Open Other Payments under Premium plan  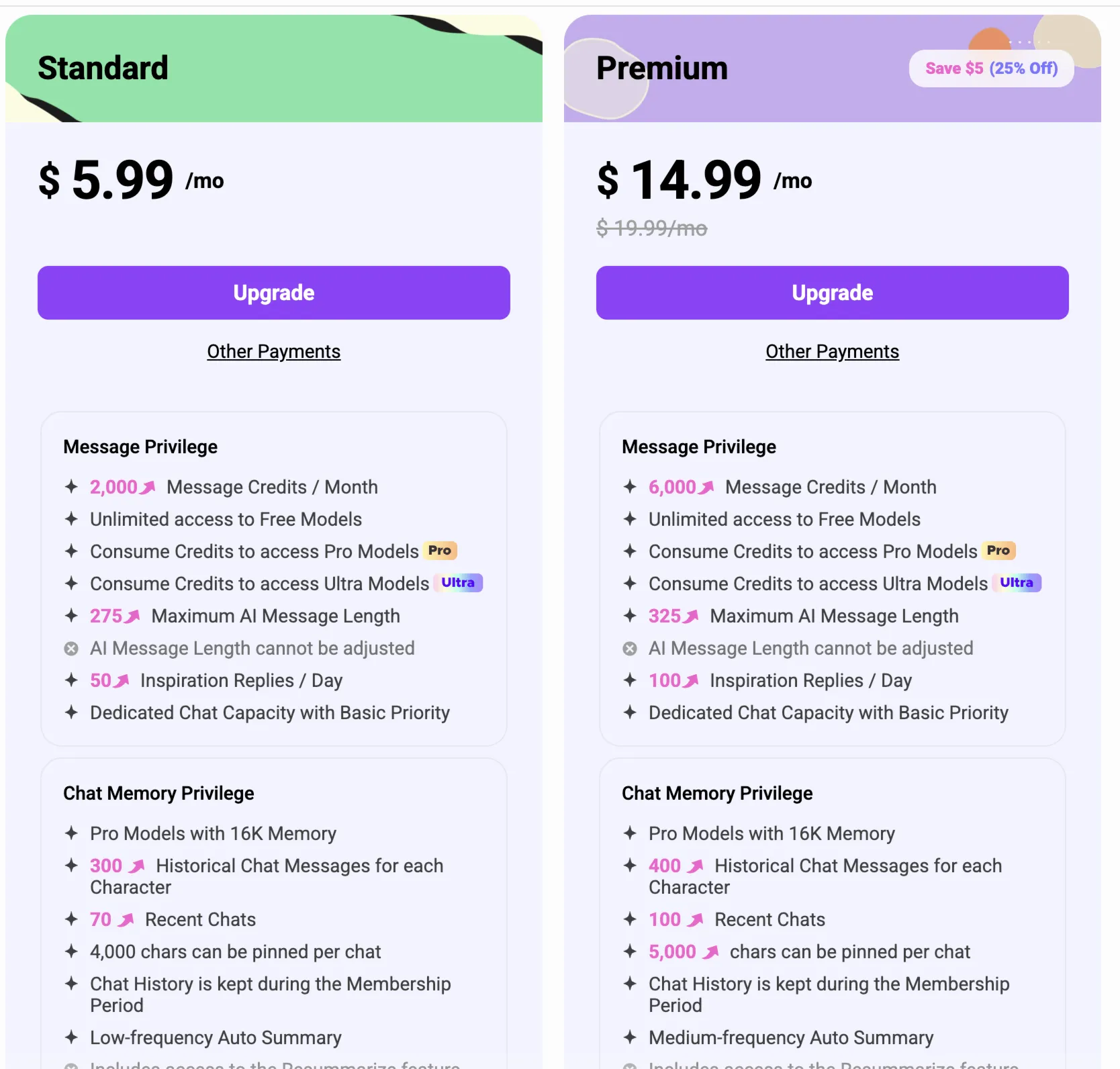[832, 352]
